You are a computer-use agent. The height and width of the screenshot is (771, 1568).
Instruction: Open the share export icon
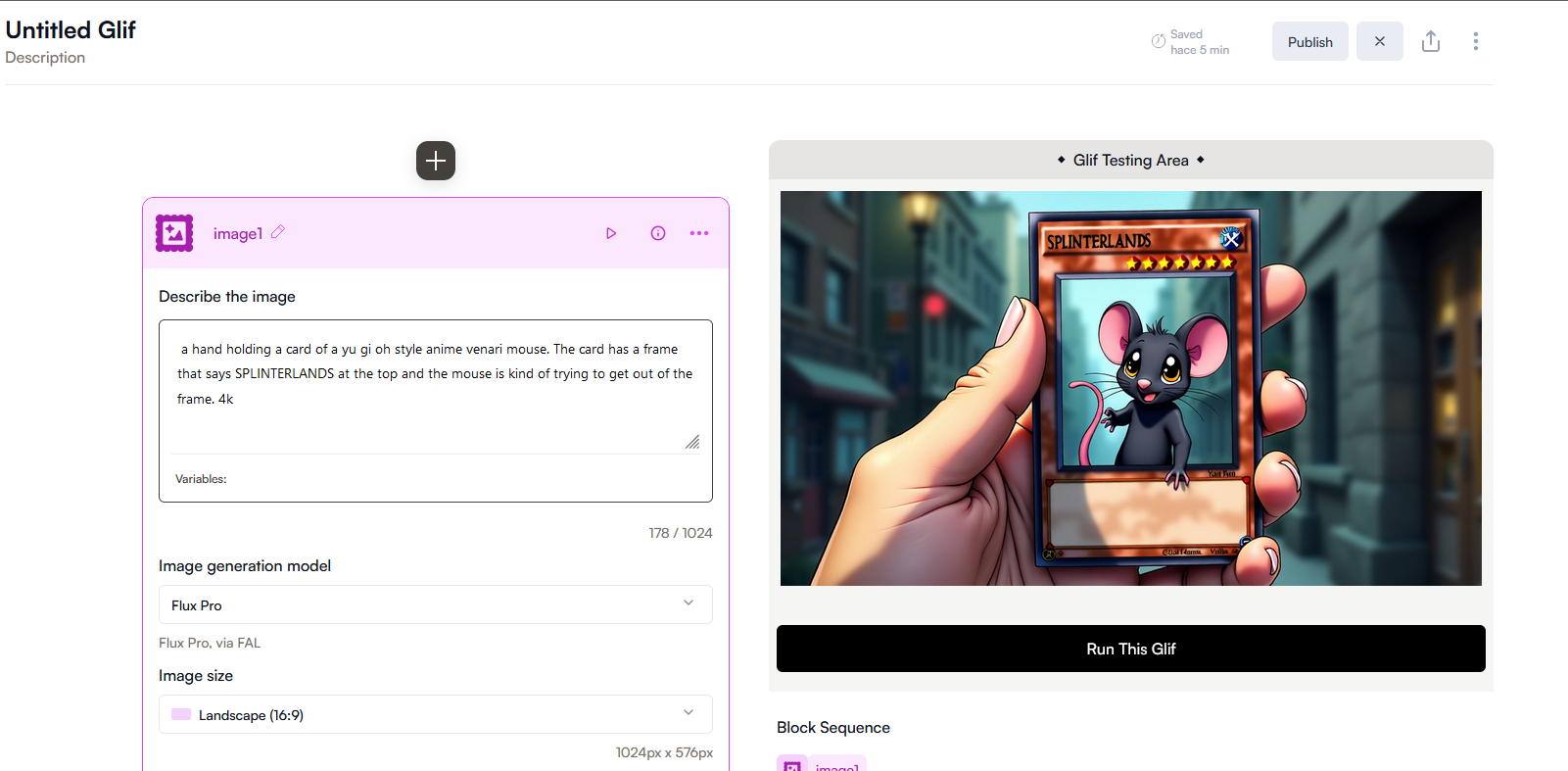(x=1431, y=41)
